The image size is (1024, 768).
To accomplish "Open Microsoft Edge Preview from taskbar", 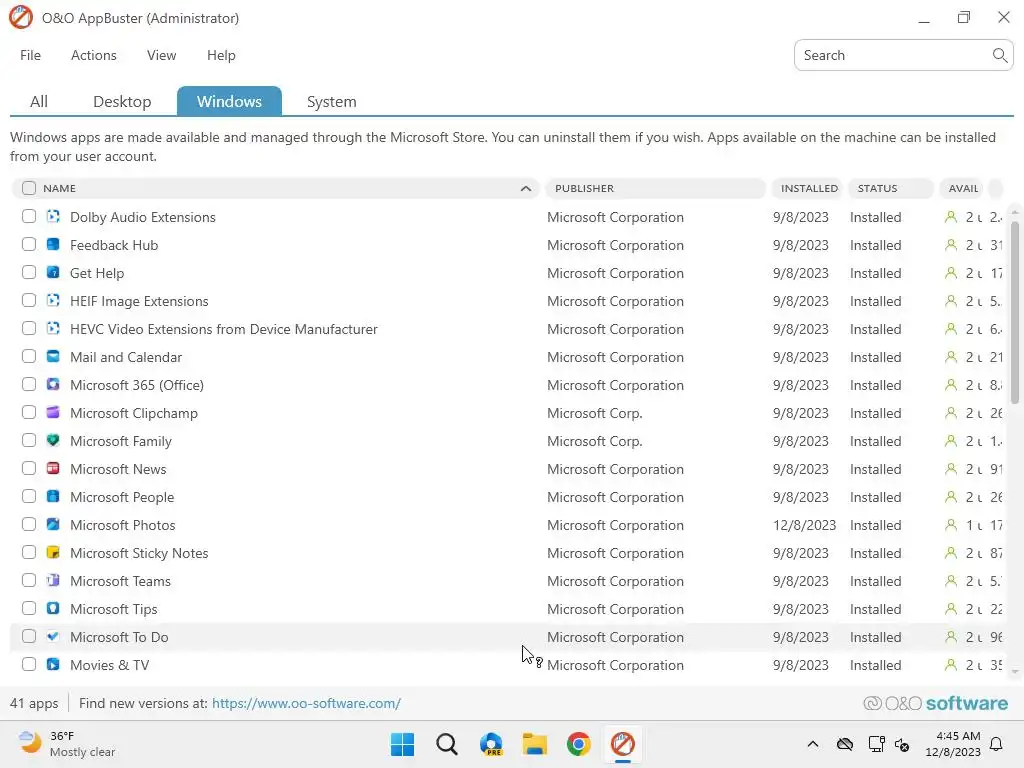I will [x=491, y=744].
